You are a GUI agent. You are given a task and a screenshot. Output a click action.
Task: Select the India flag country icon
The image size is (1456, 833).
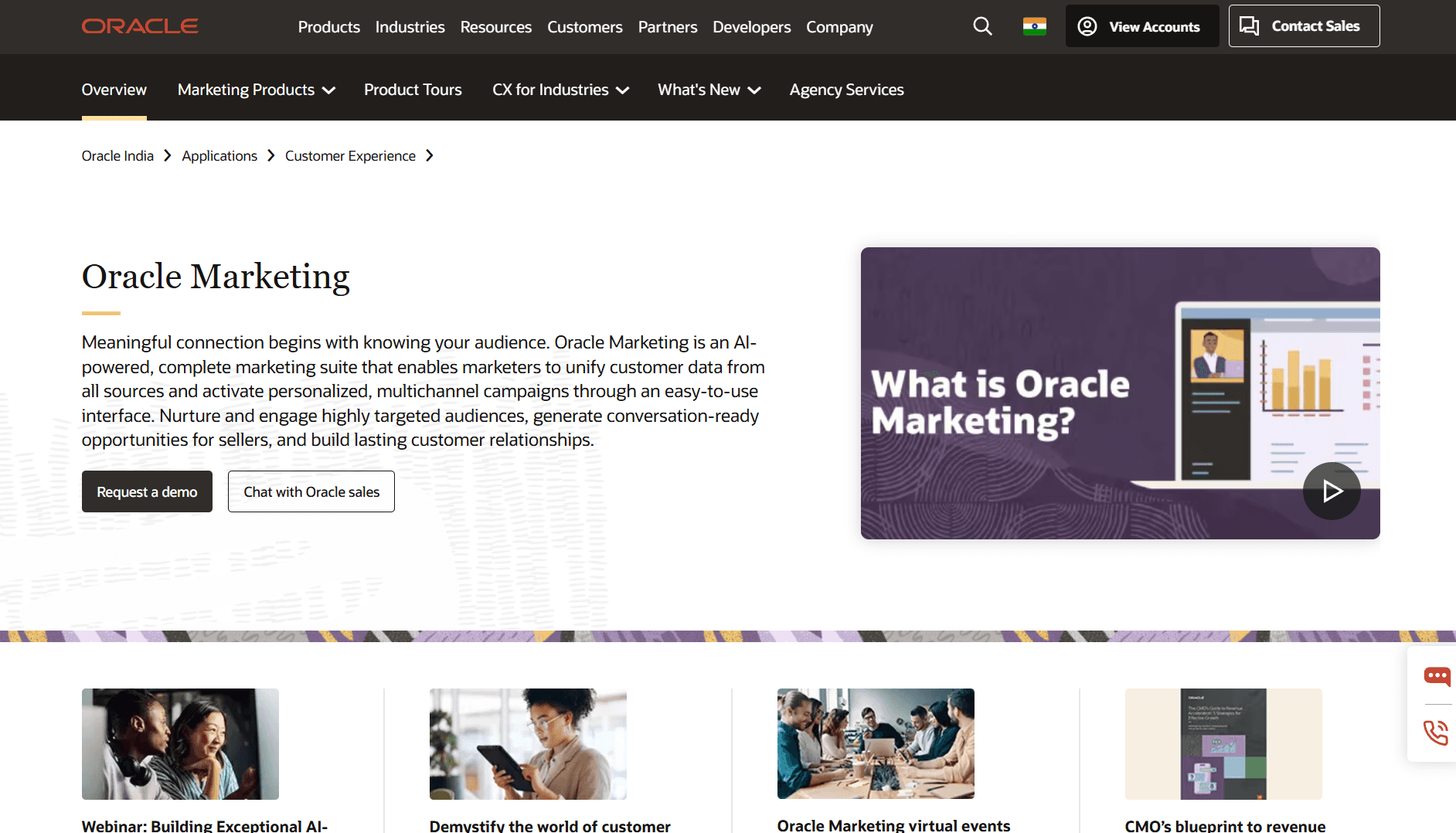[1035, 26]
